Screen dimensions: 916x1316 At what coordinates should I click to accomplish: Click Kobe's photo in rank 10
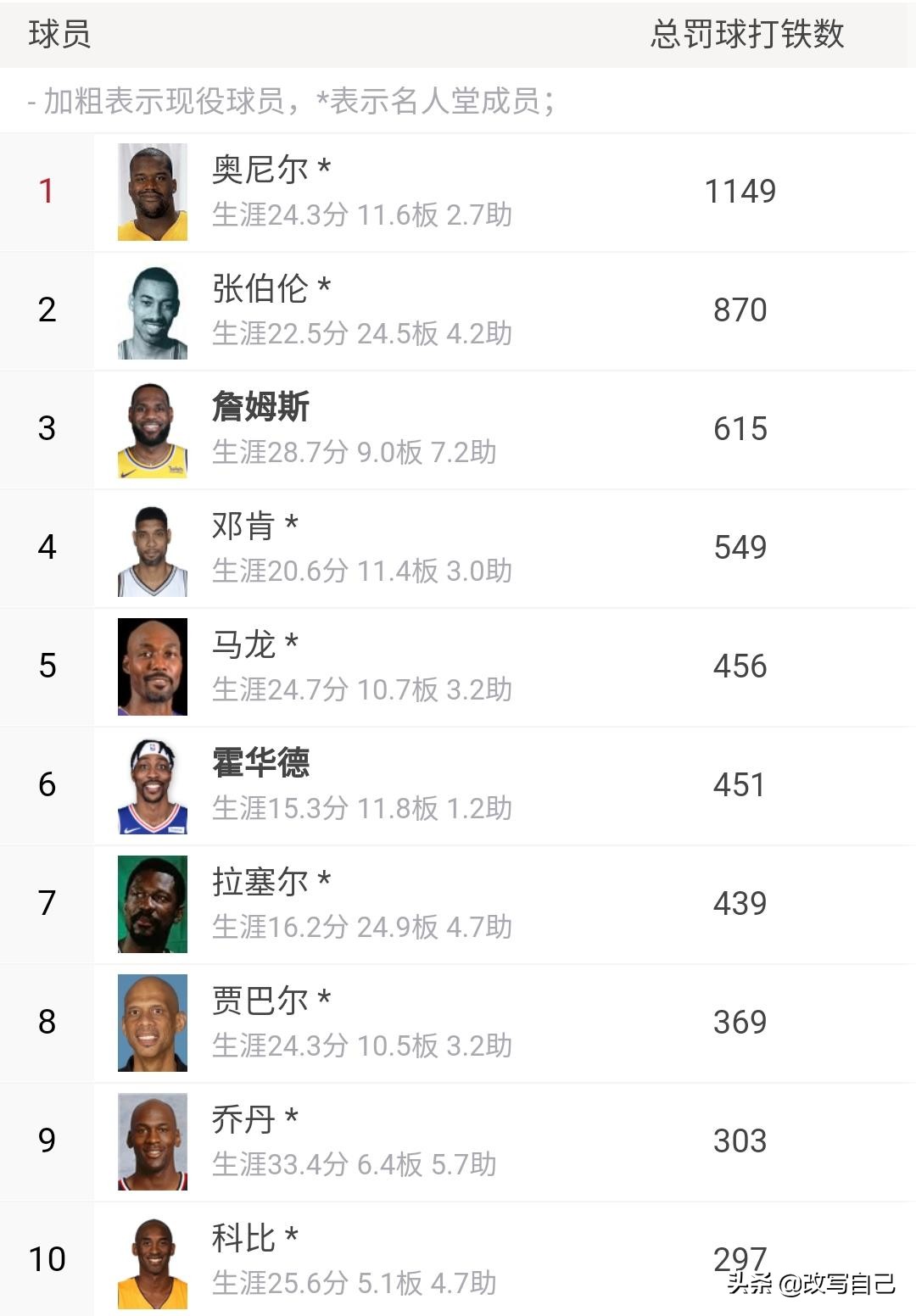(153, 1261)
